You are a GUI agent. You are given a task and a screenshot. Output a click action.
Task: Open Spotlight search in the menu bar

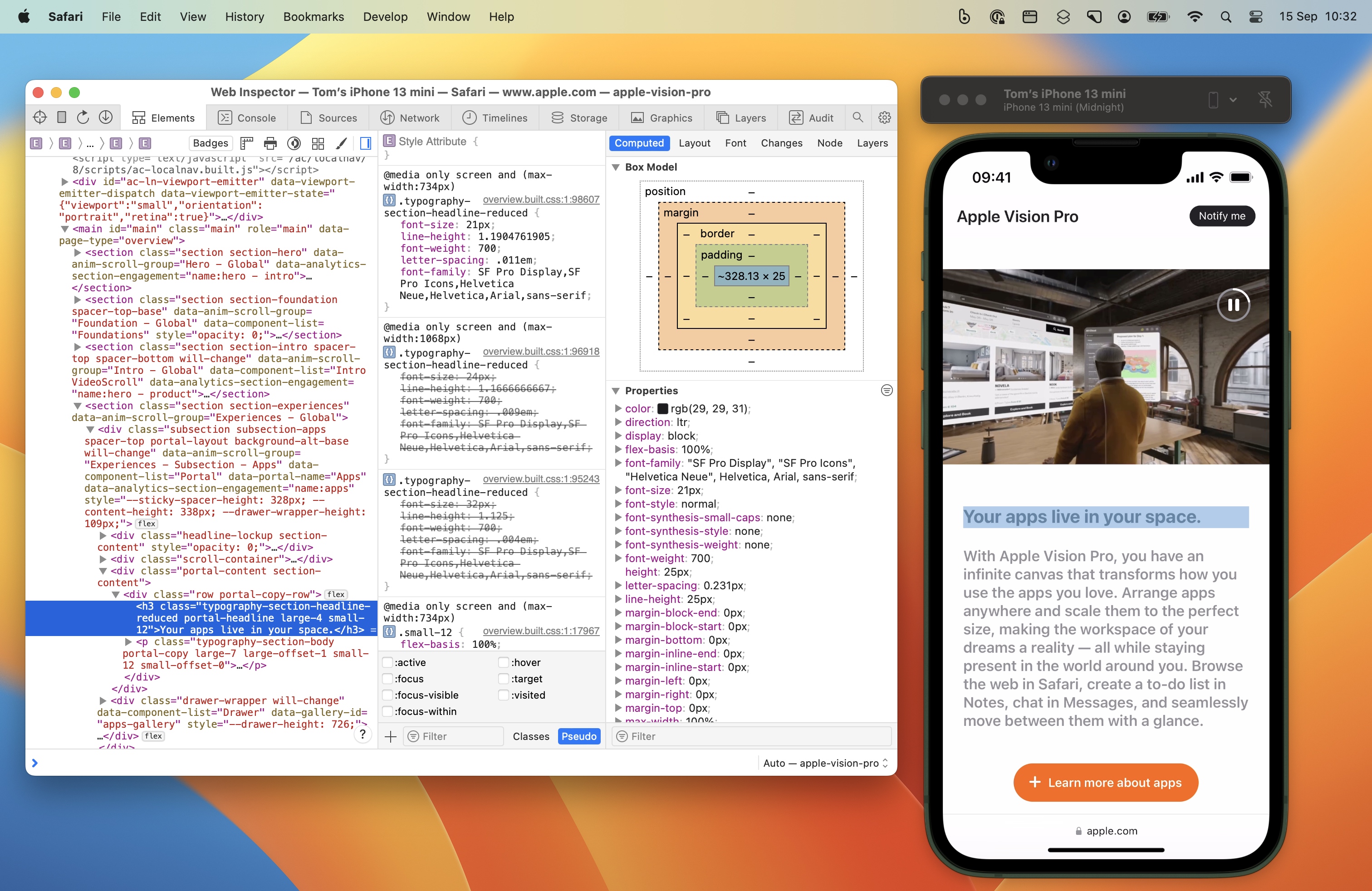1225,17
